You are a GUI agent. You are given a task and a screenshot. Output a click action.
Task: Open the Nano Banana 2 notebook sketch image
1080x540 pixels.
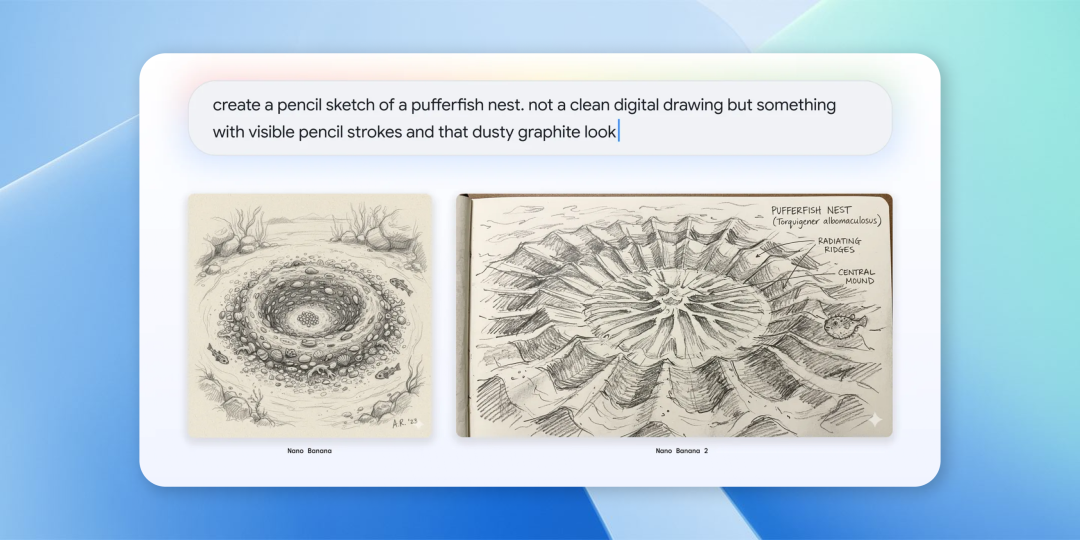(x=674, y=315)
